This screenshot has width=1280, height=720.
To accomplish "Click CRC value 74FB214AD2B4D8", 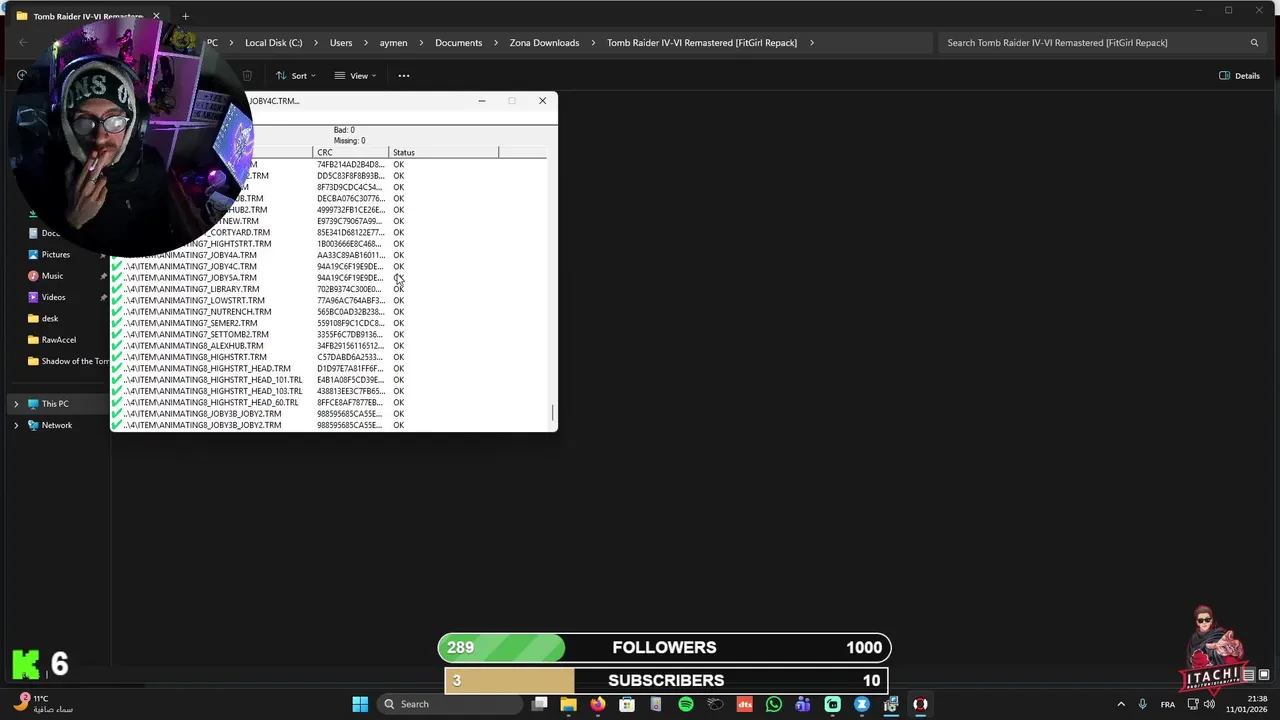I will click(350, 164).
